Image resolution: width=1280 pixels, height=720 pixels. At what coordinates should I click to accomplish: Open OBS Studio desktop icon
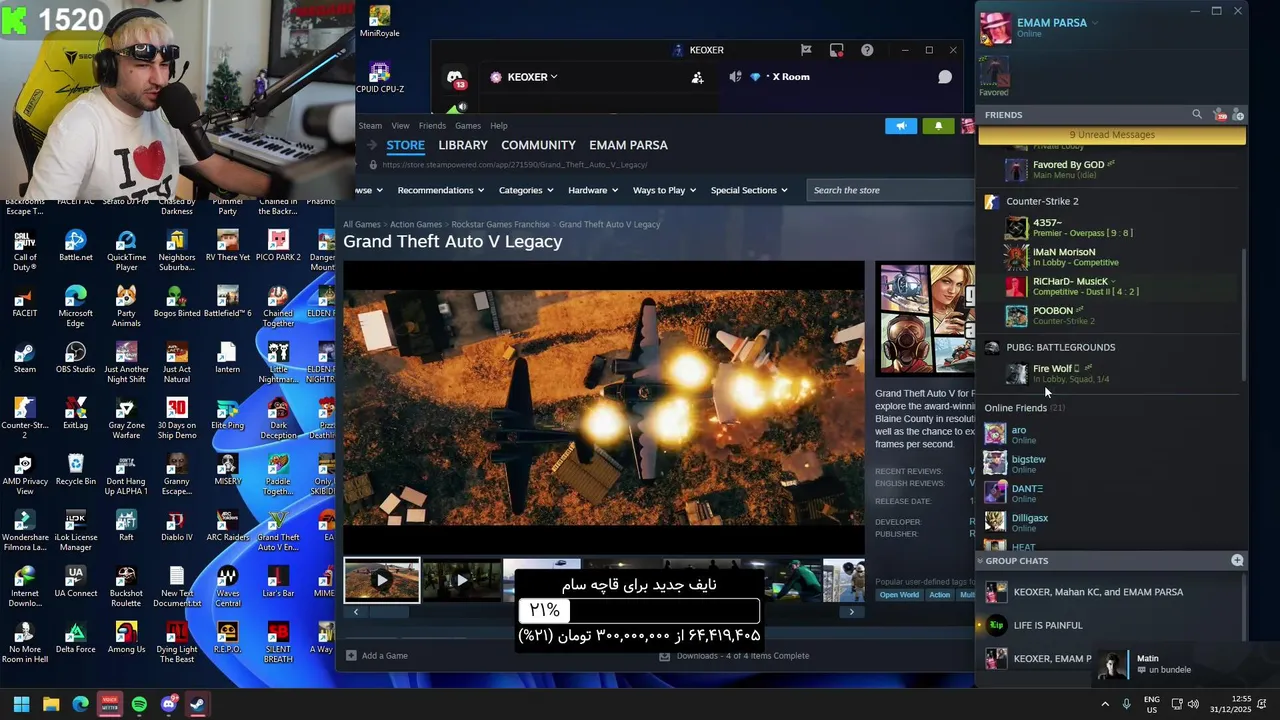(x=75, y=358)
